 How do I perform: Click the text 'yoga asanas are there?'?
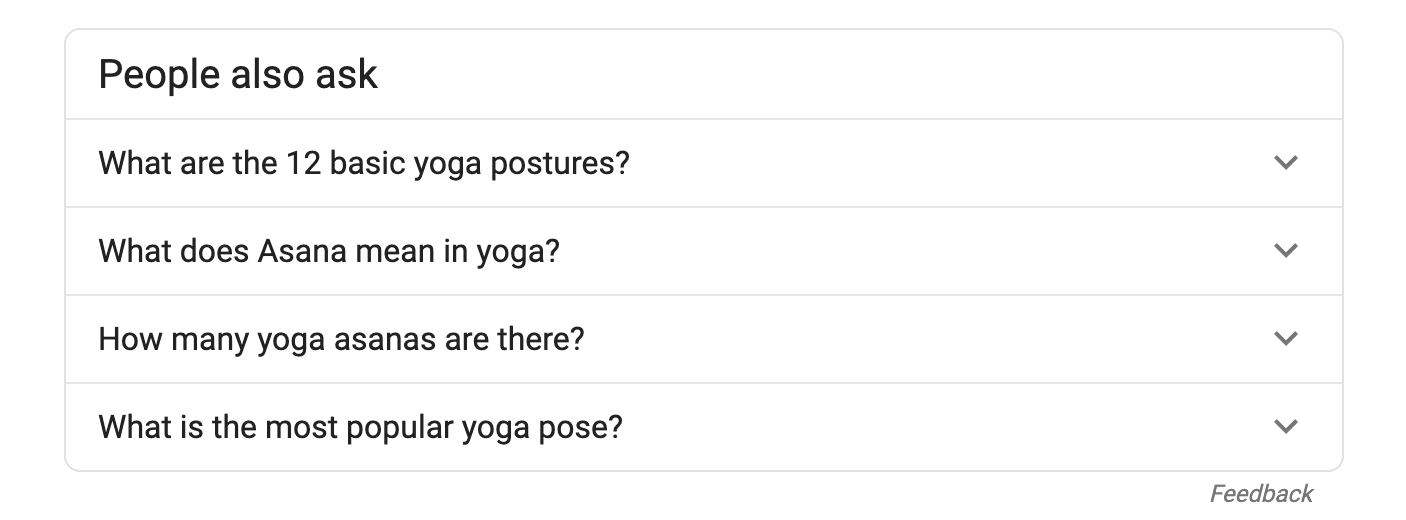pyautogui.click(x=421, y=339)
